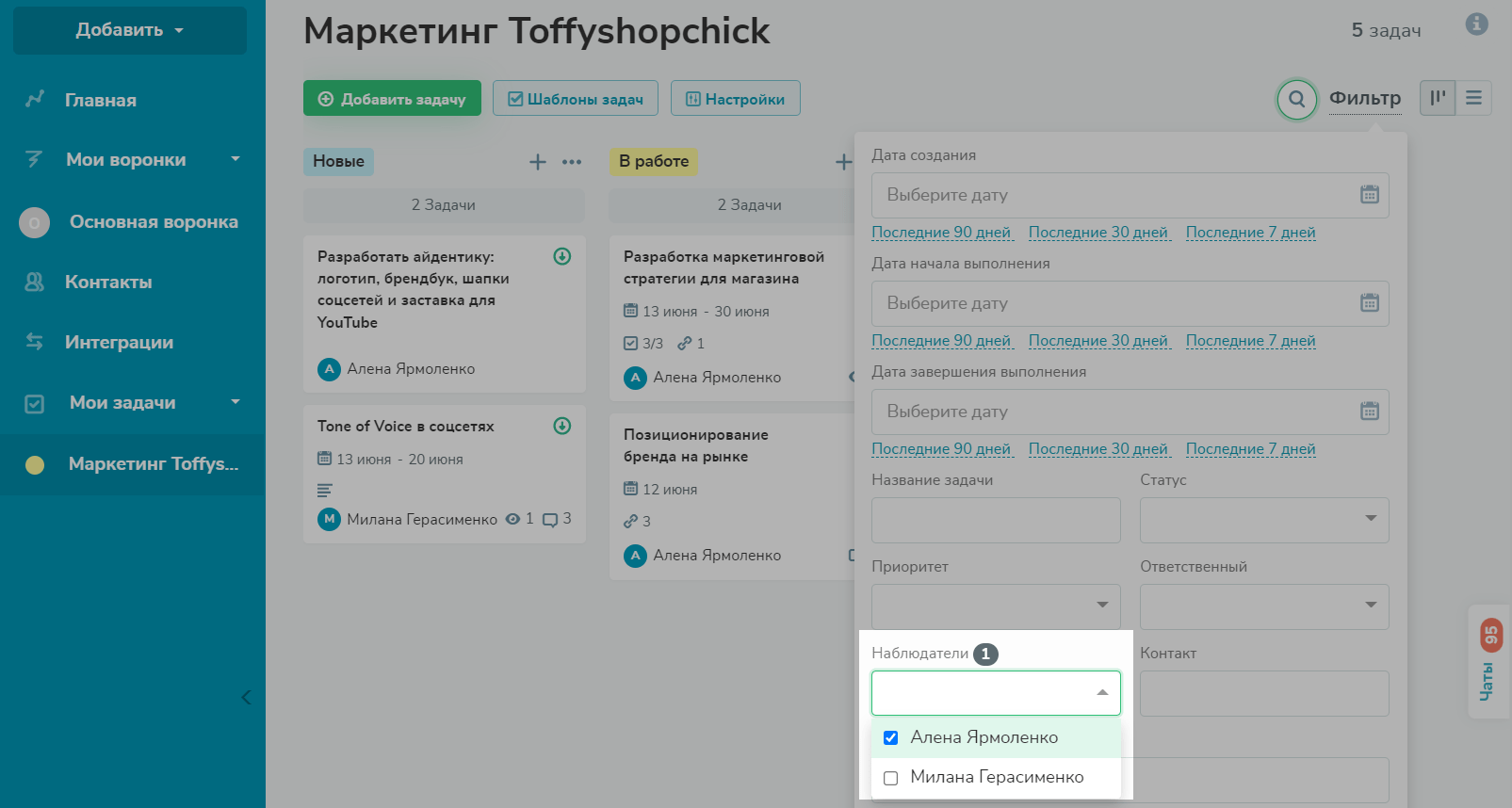Click link icon on Позиционирование бренда card

(630, 521)
